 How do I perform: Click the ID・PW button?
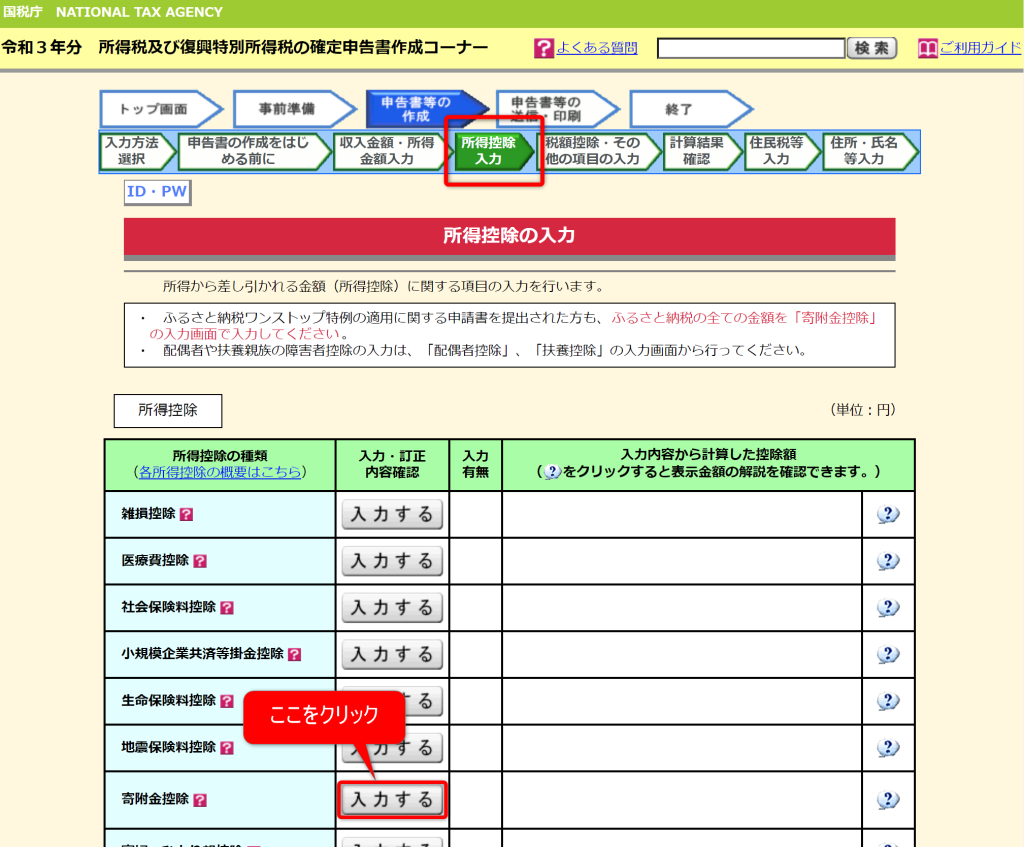[x=157, y=192]
